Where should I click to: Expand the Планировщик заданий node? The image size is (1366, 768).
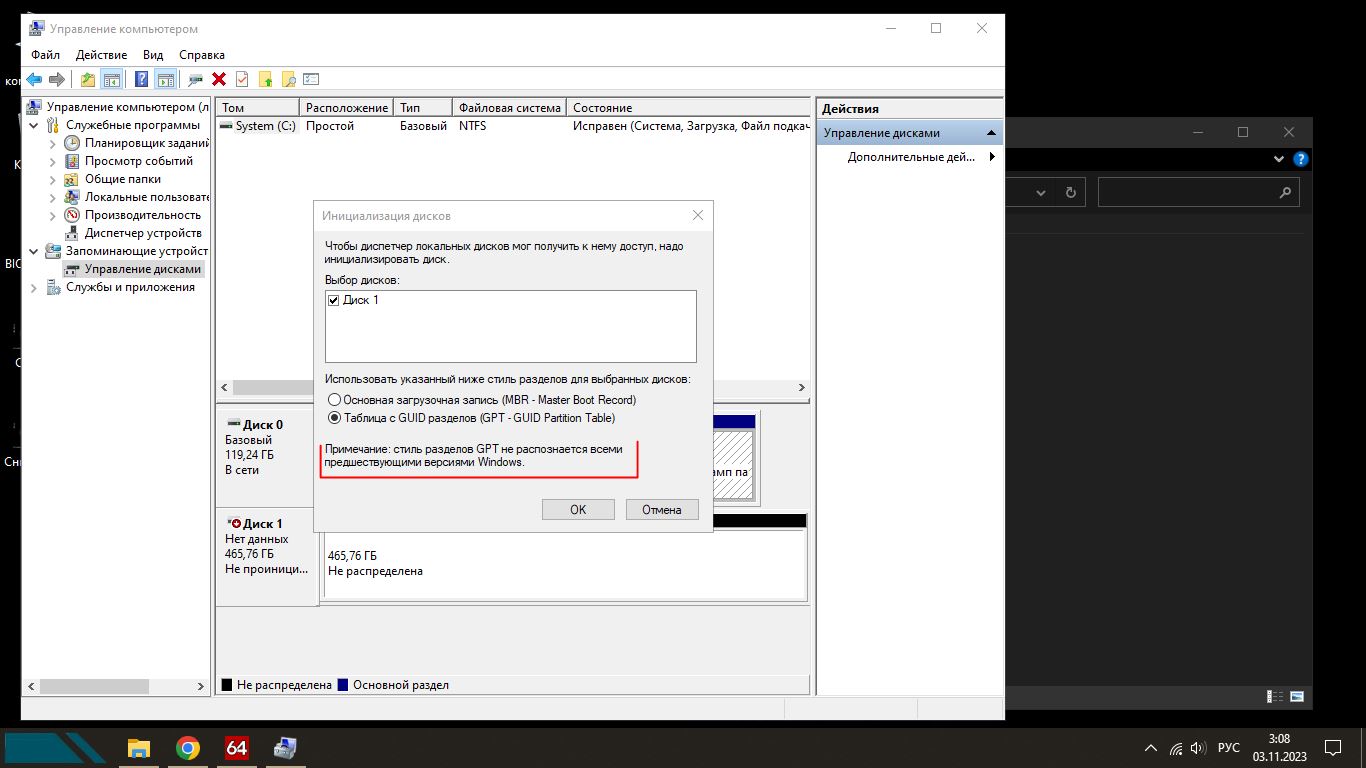(x=53, y=143)
